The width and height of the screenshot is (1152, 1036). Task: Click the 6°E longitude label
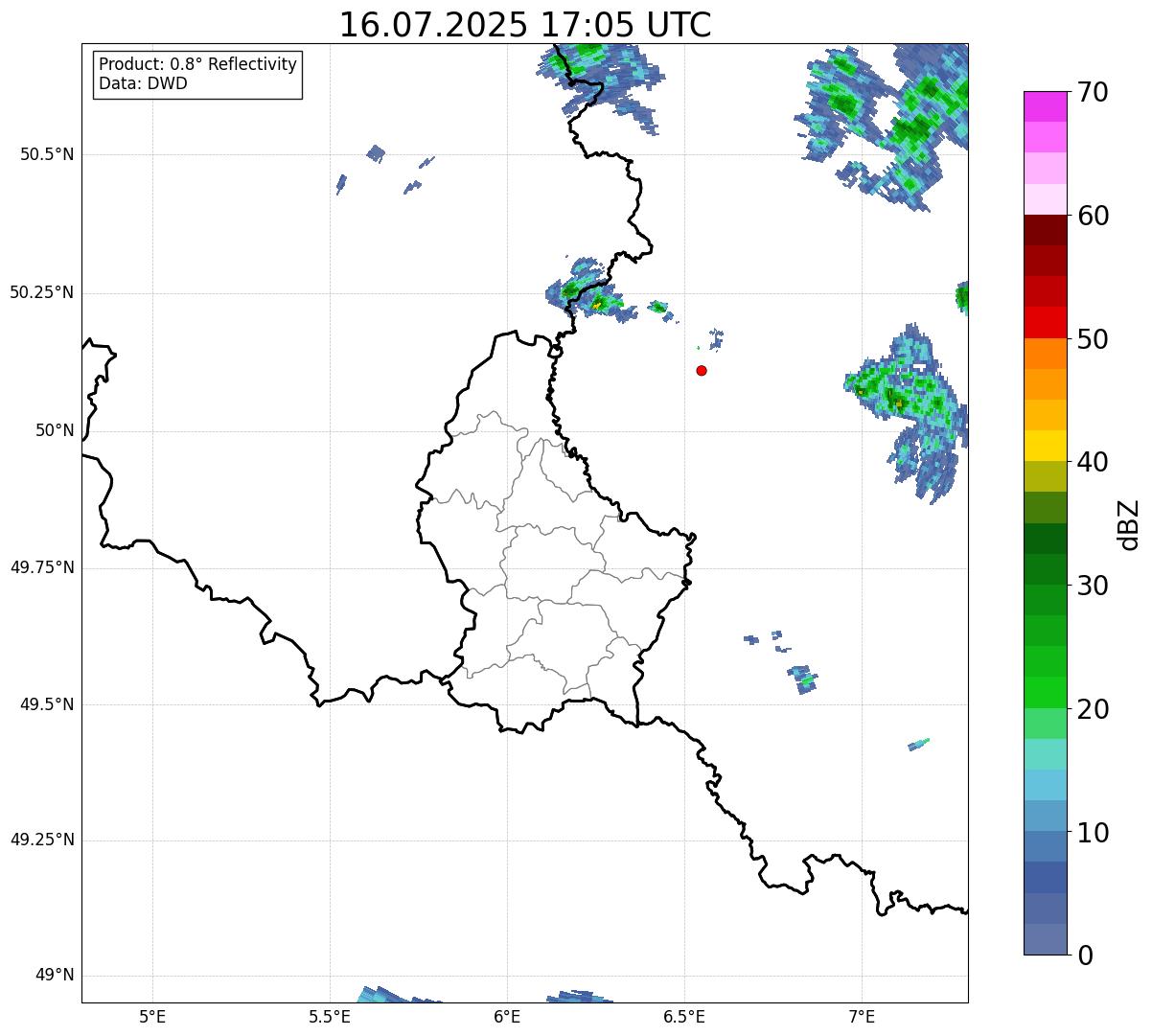[507, 1016]
